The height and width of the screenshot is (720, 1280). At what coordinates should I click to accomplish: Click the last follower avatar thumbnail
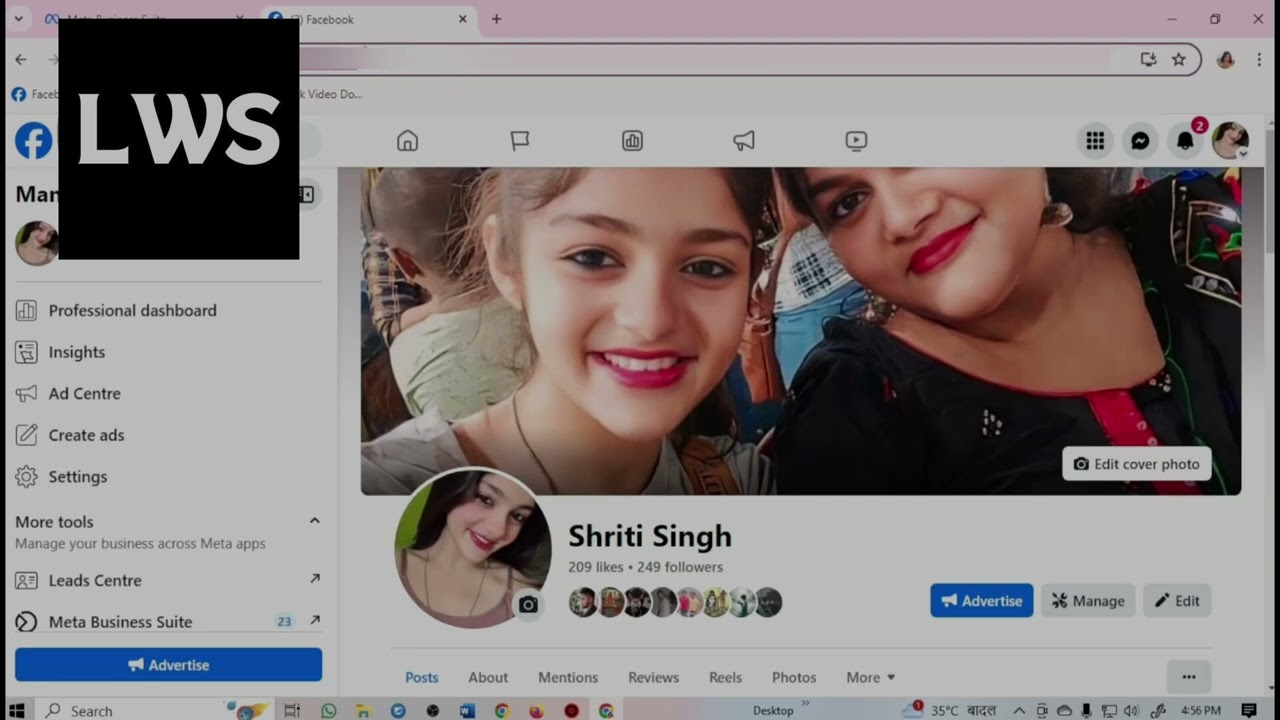pyautogui.click(x=768, y=602)
